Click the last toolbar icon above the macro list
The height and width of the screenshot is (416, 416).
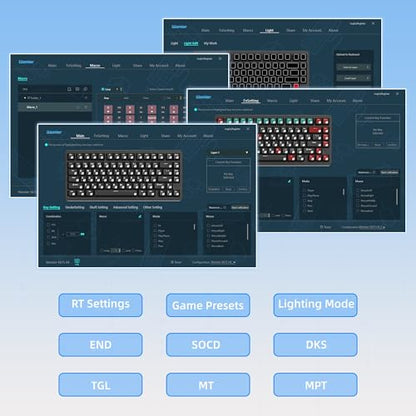click(x=85, y=89)
